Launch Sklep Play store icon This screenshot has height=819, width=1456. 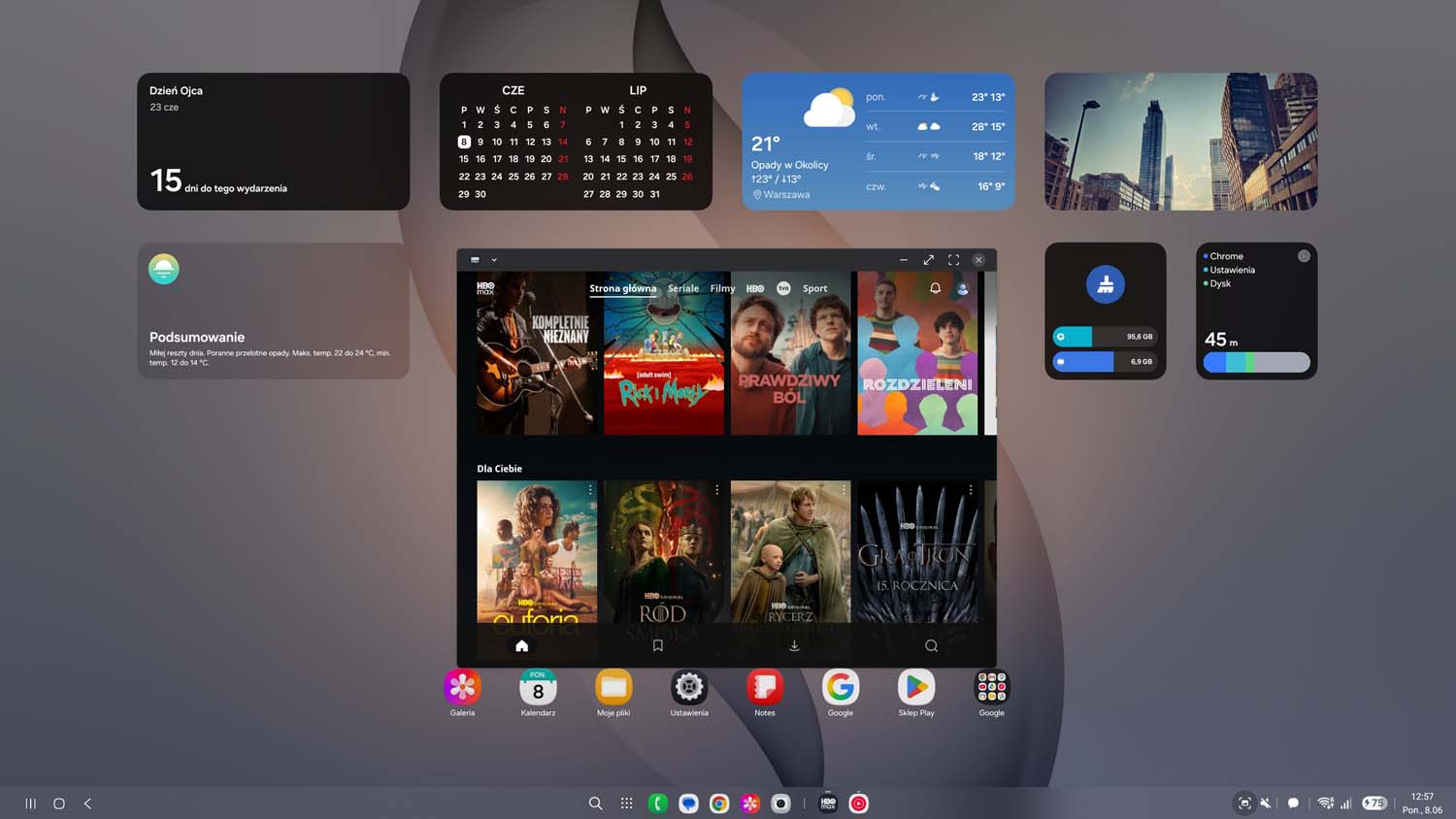tap(916, 687)
